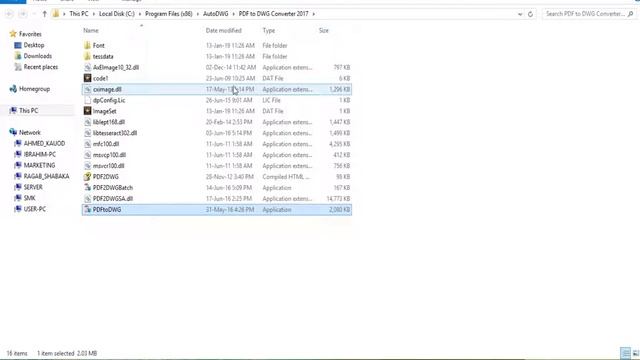
Task: Select USER-PC network computer
Action: pos(35,209)
